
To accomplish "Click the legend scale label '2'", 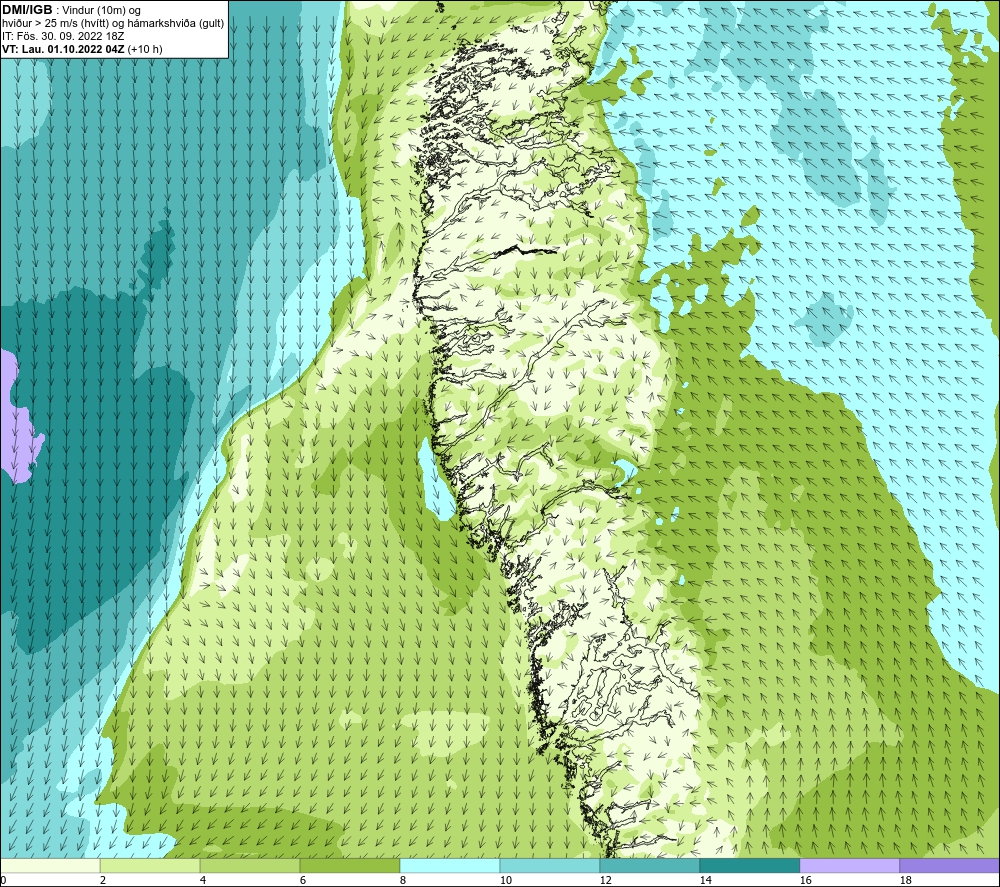I will click(x=103, y=881).
